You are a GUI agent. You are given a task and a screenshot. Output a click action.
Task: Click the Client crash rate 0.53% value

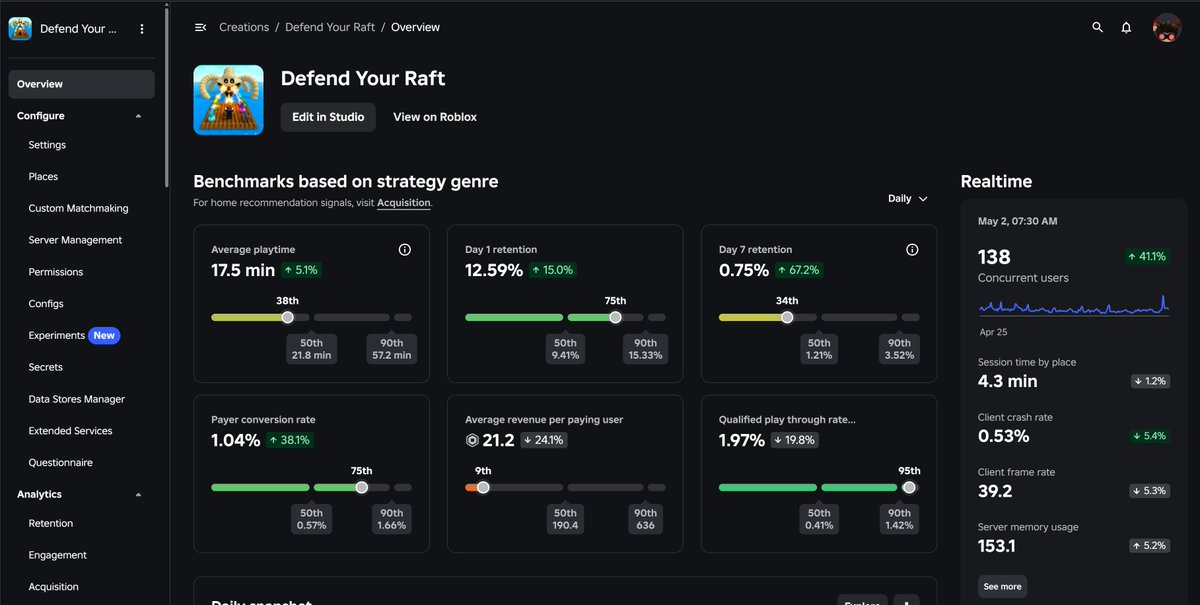(x=1003, y=436)
